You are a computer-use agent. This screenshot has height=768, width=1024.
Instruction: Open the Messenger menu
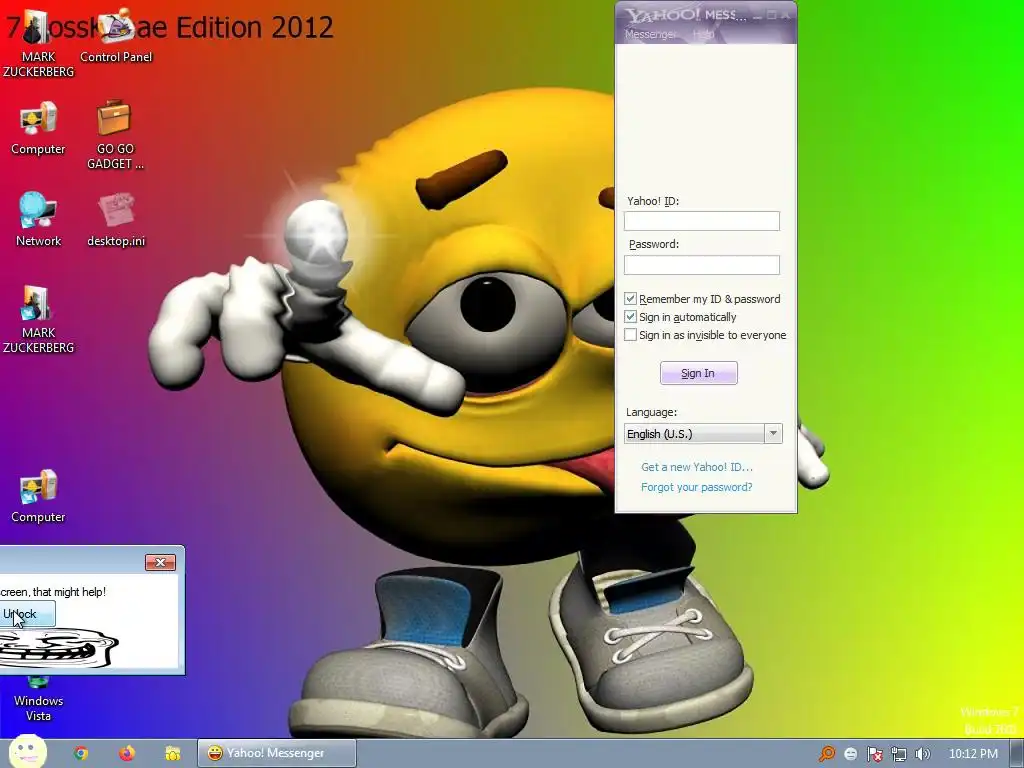(650, 34)
